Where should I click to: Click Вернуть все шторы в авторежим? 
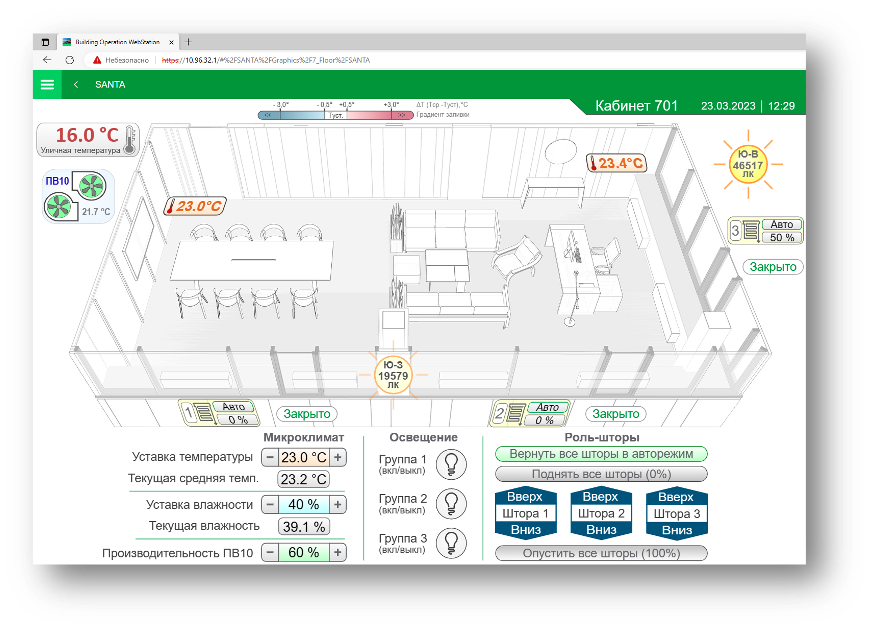coord(601,454)
